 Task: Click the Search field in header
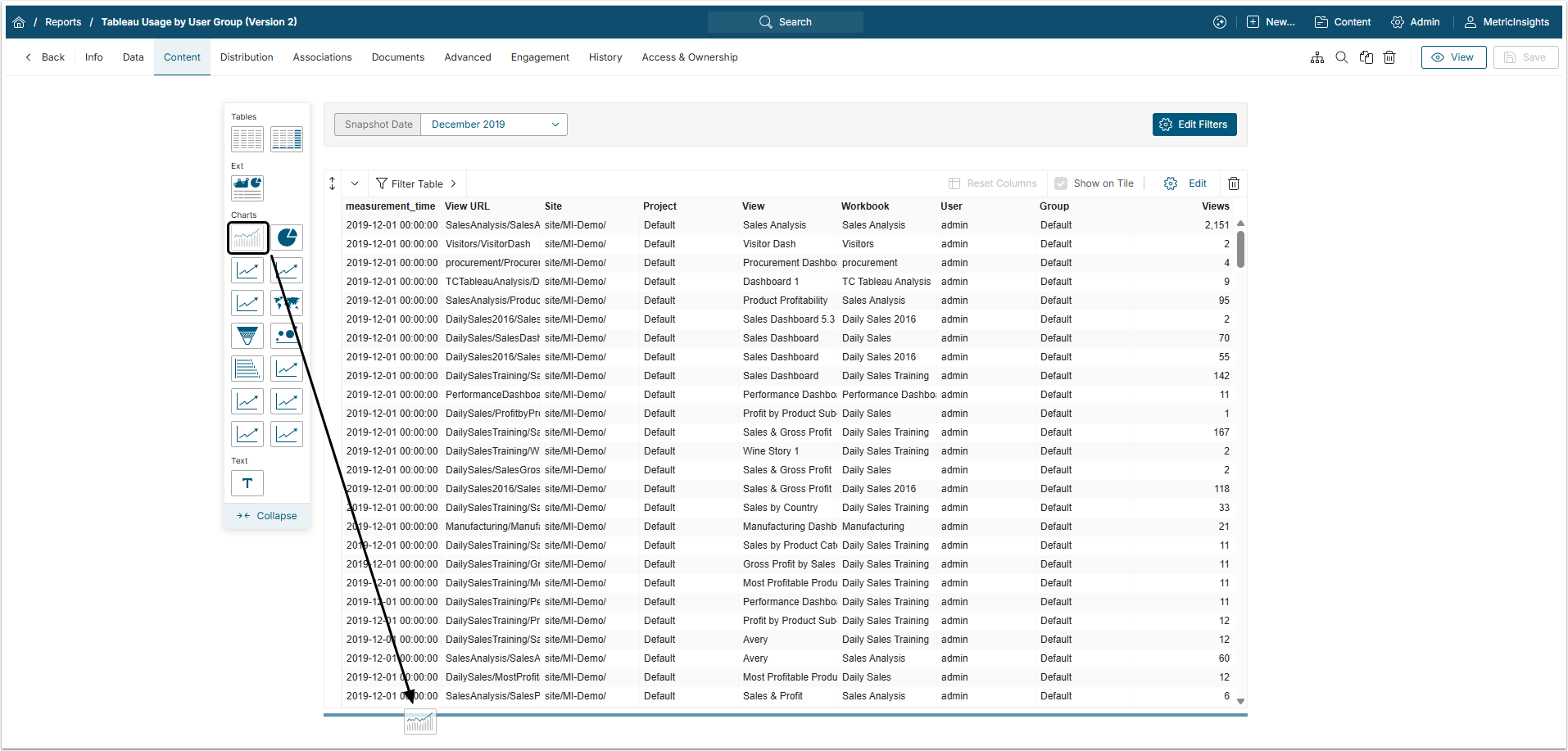pyautogui.click(x=786, y=22)
